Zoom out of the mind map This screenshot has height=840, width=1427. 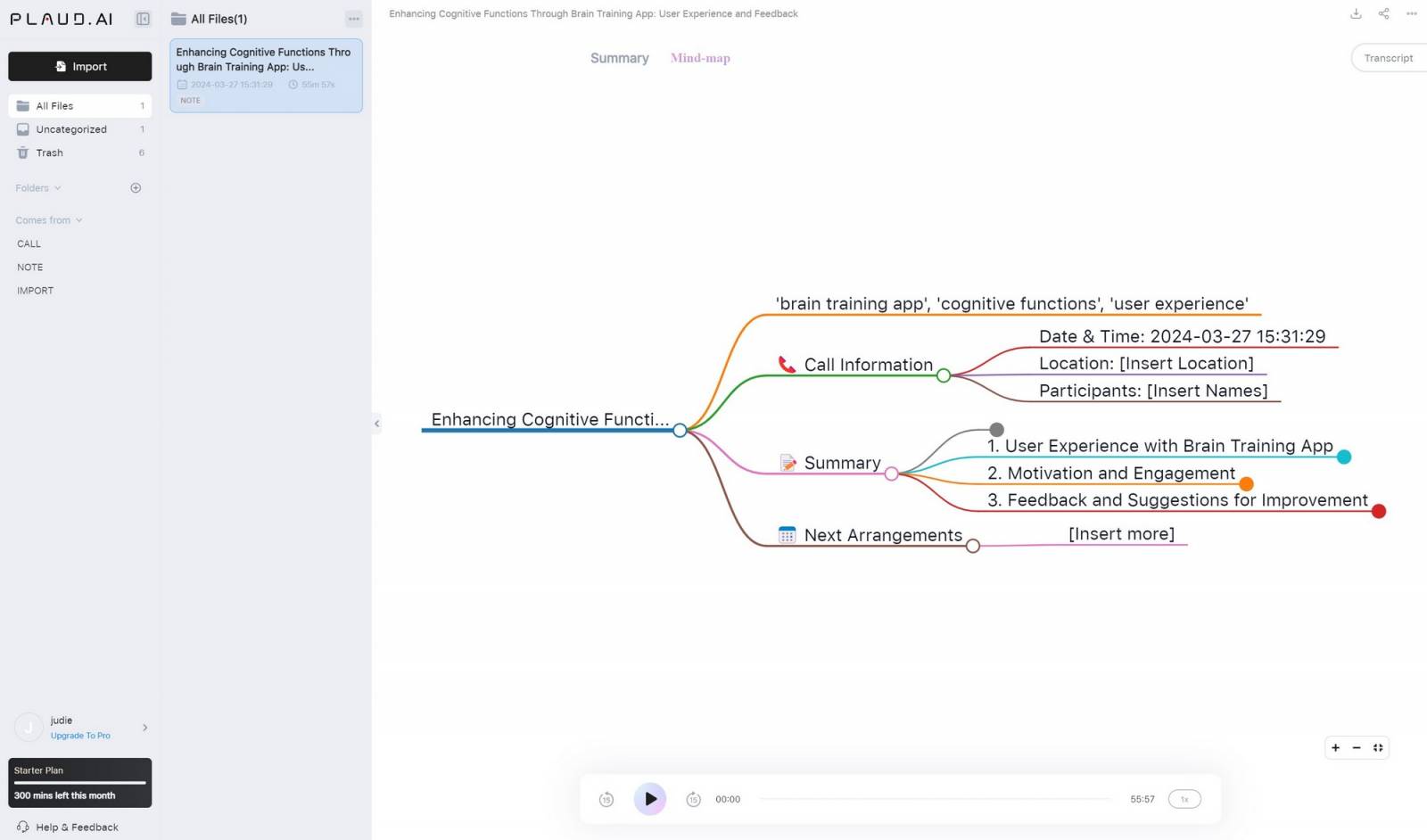(1357, 748)
